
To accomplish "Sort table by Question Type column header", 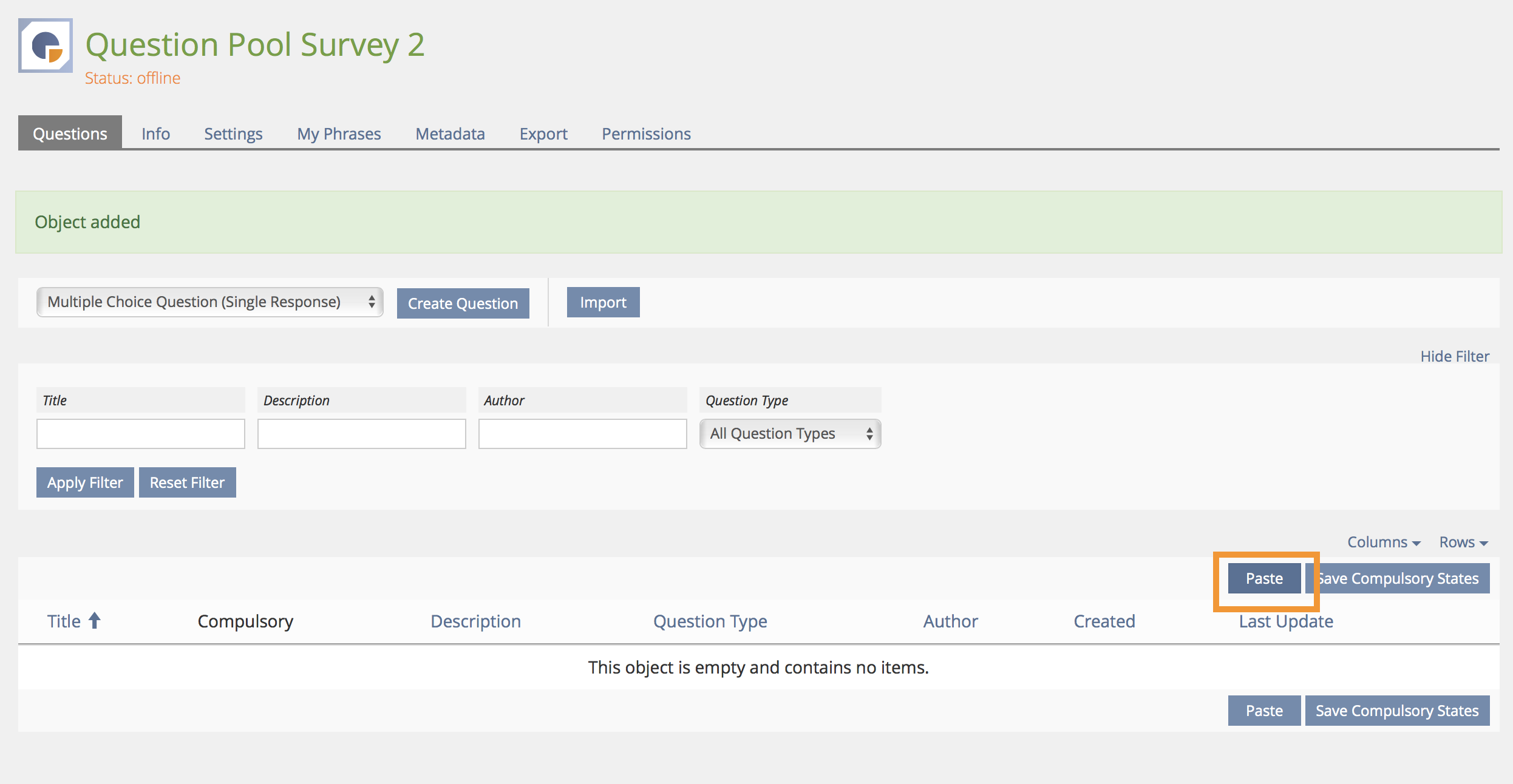I will point(710,621).
